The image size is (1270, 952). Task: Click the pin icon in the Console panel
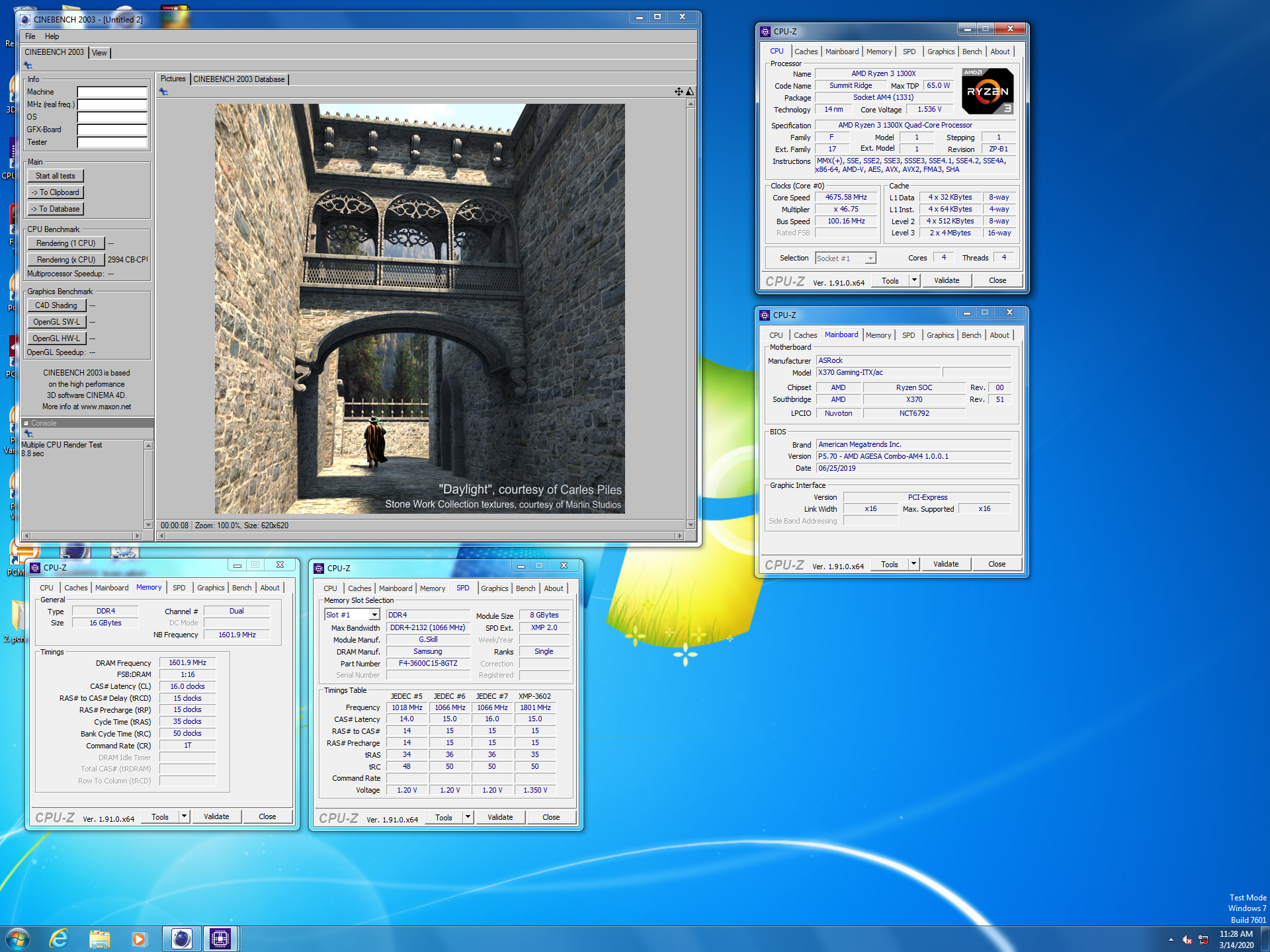(x=28, y=433)
